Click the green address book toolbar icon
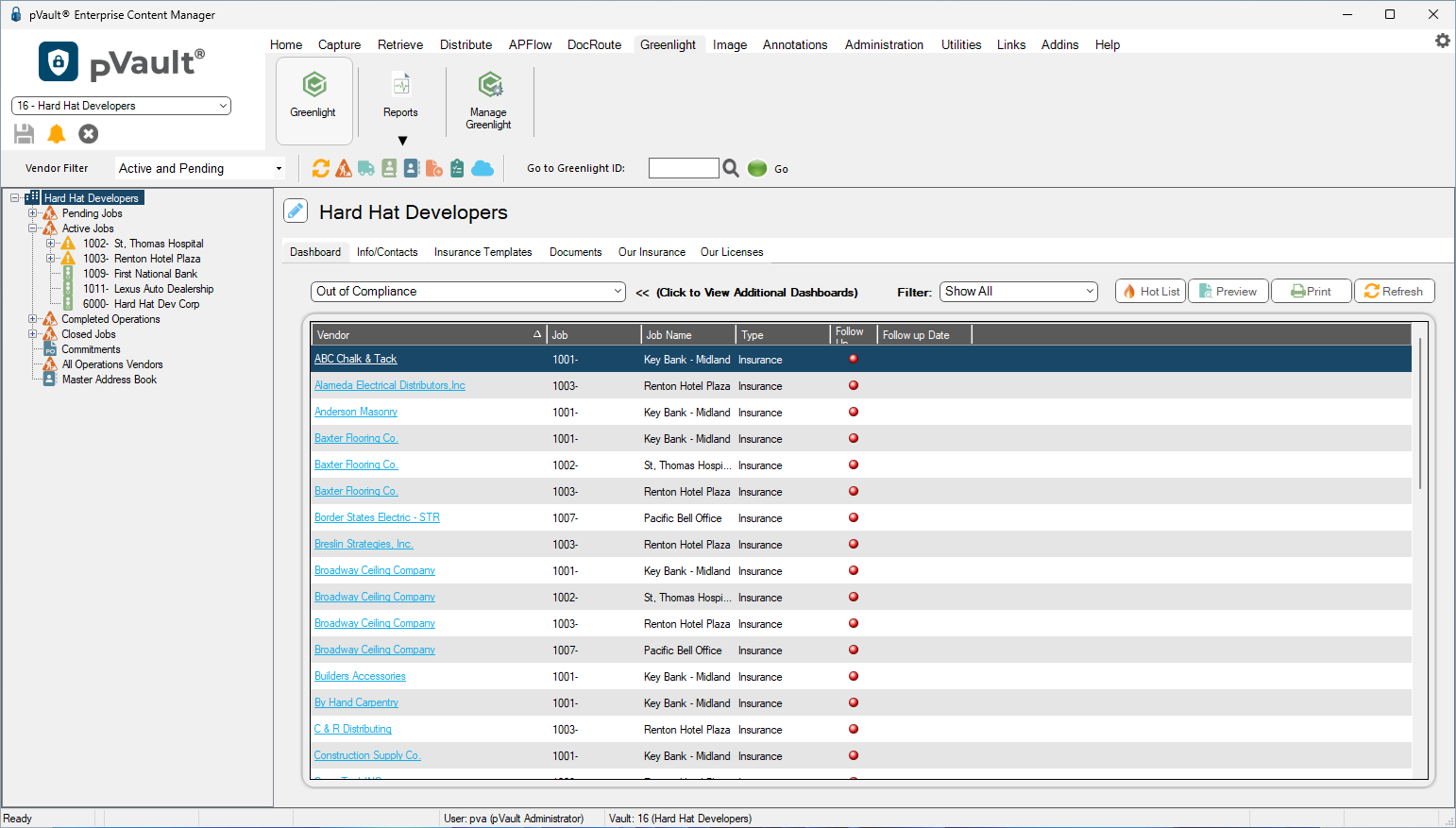Screen dimensions: 1456x828 (x=389, y=168)
